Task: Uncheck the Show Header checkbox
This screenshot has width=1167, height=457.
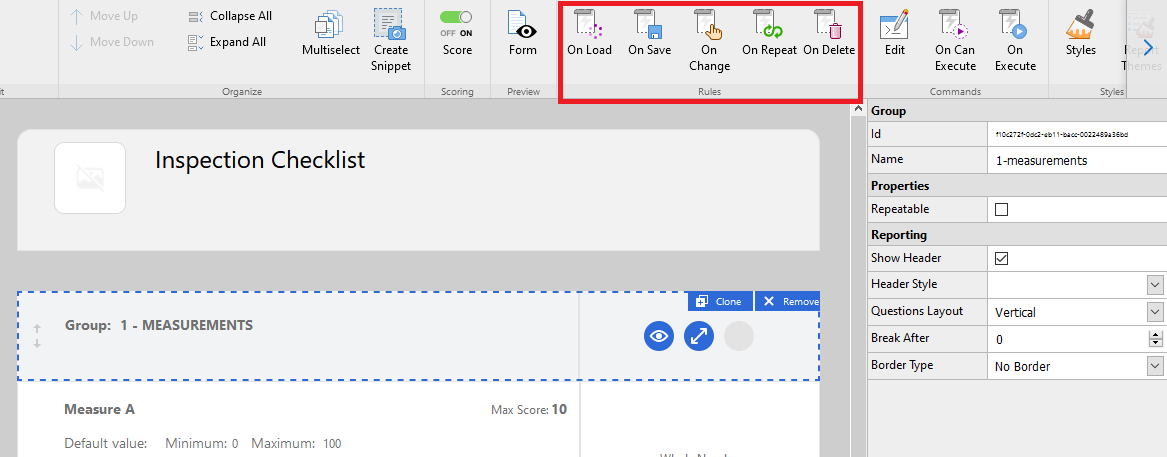Action: pyautogui.click(x=1001, y=258)
